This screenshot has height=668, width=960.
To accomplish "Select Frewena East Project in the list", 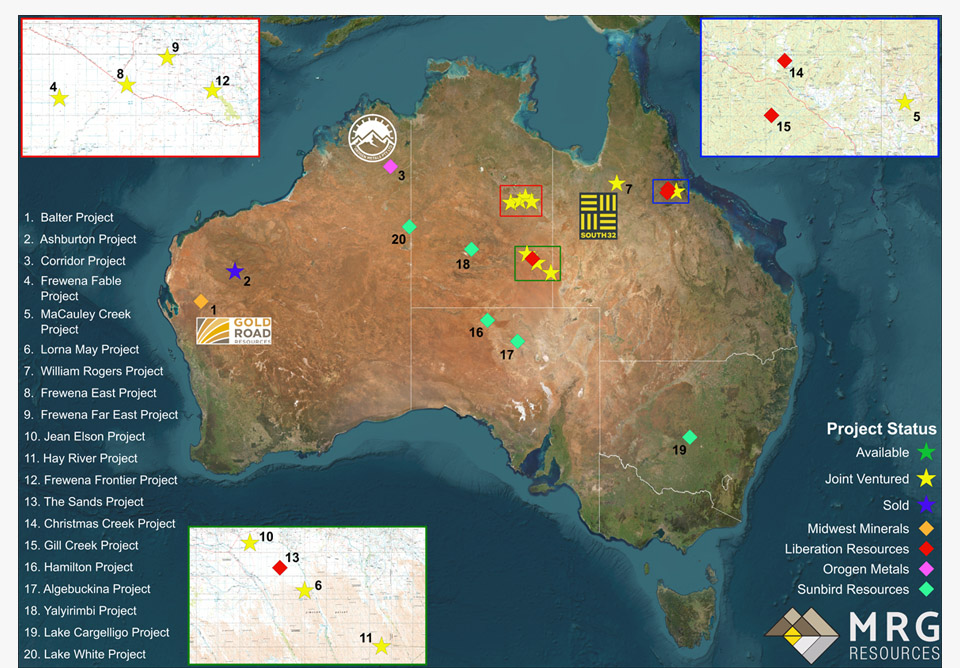I will tap(98, 393).
